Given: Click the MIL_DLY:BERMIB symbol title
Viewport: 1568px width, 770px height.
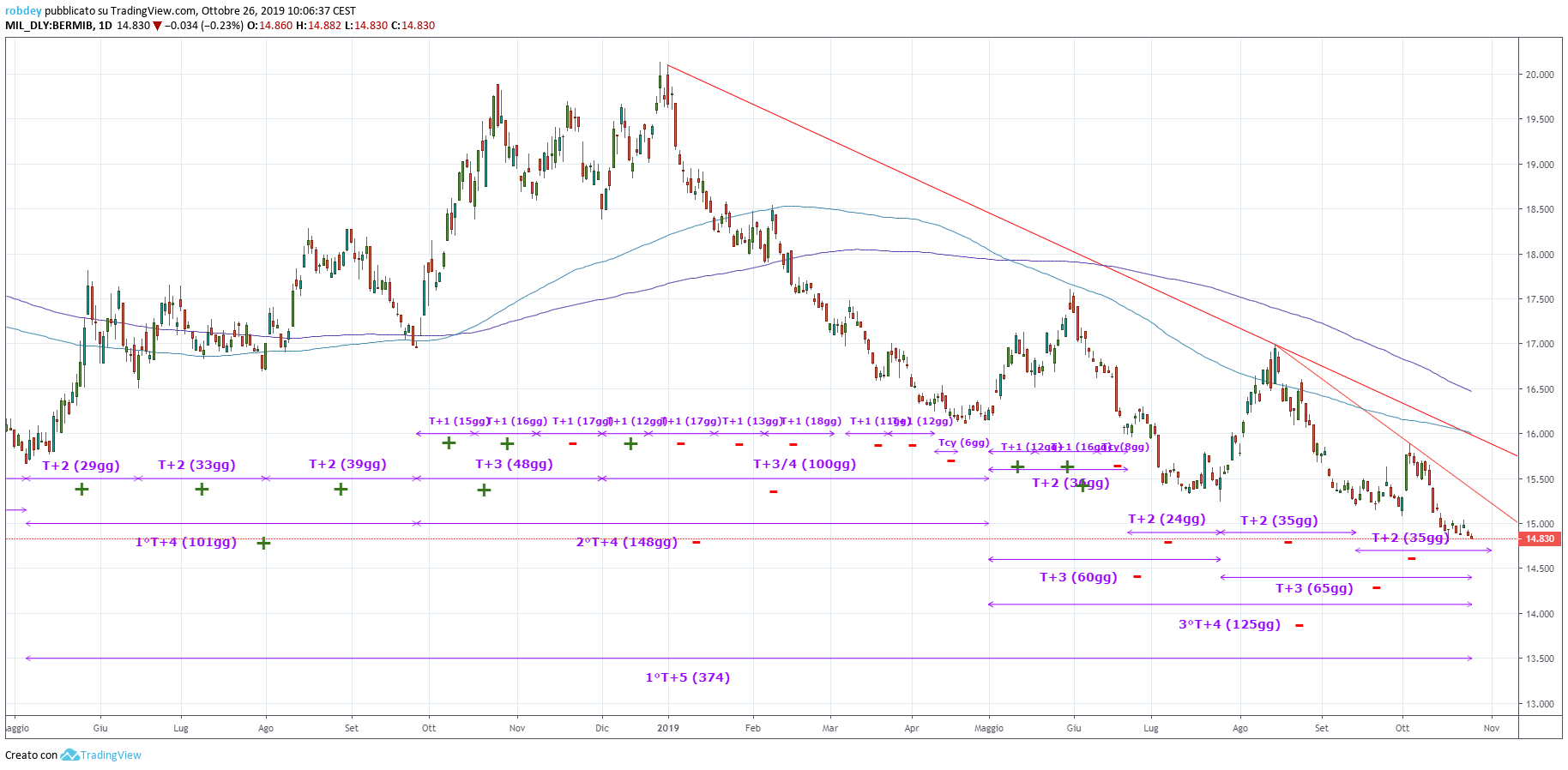Looking at the screenshot, I should coord(49,26).
